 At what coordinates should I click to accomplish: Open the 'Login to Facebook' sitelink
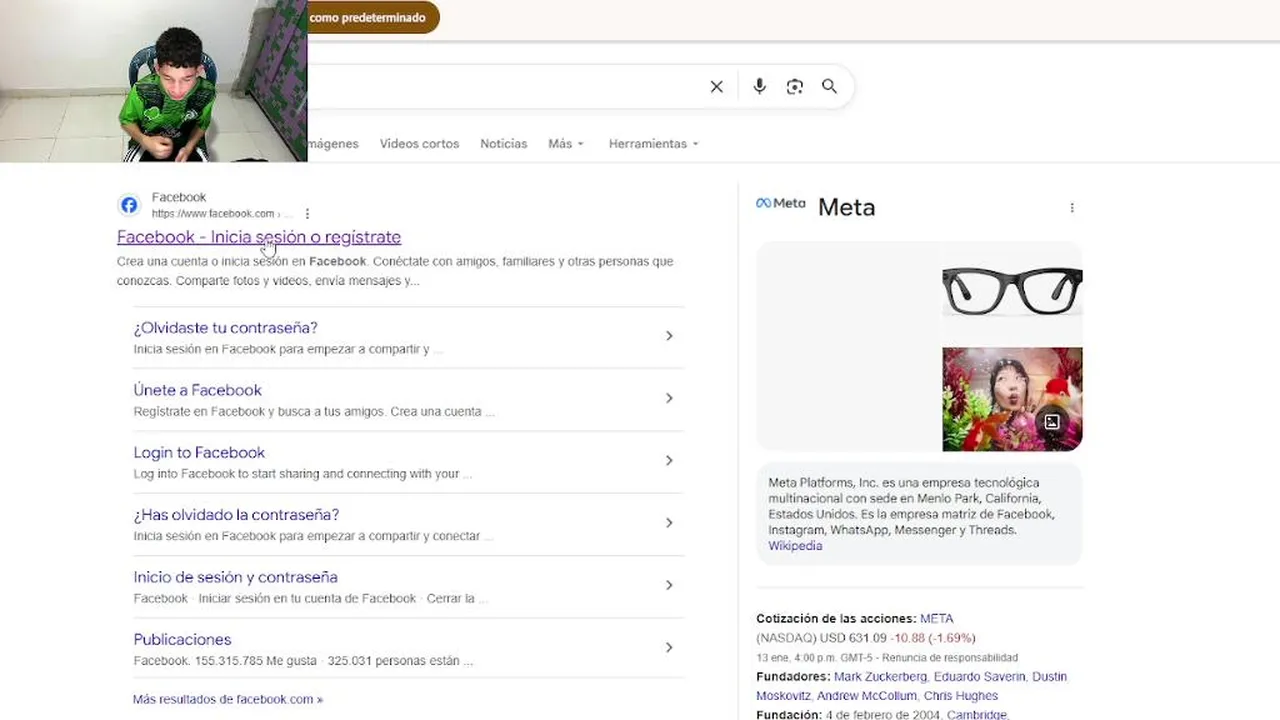(x=199, y=453)
